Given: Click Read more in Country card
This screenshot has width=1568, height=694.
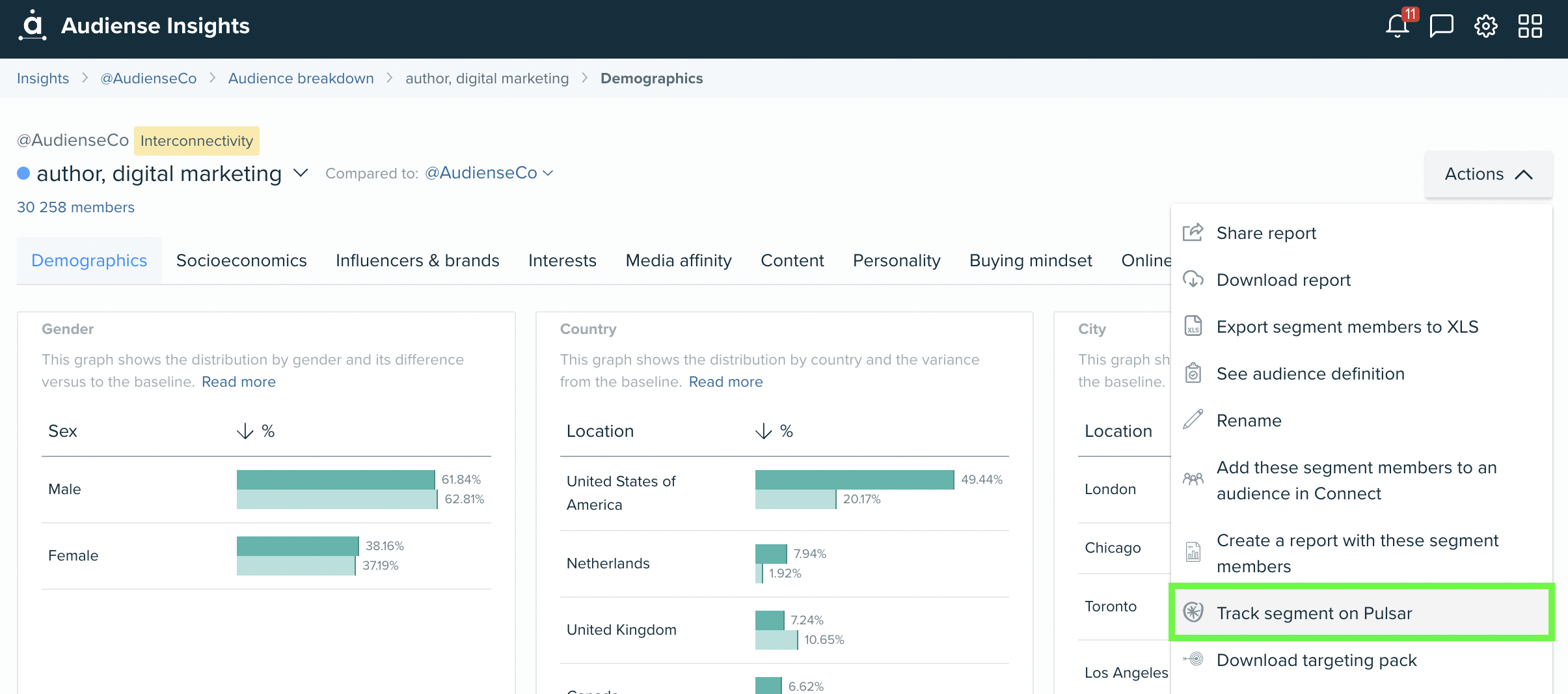Looking at the screenshot, I should [x=726, y=382].
